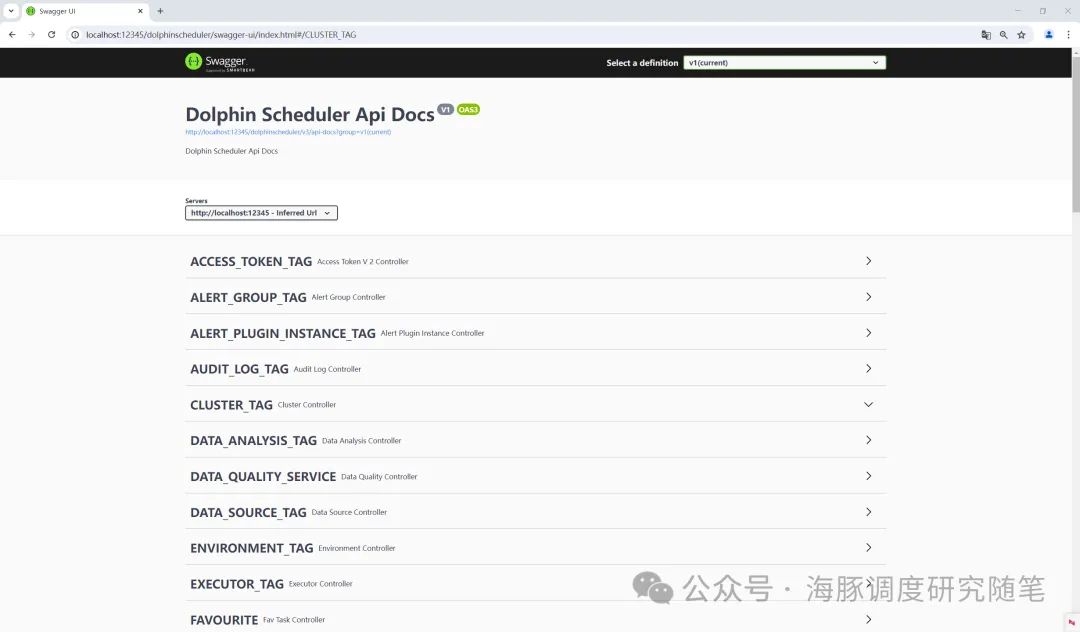Click the FAVOURITE heading
This screenshot has width=1080, height=632.
pyautogui.click(x=224, y=620)
